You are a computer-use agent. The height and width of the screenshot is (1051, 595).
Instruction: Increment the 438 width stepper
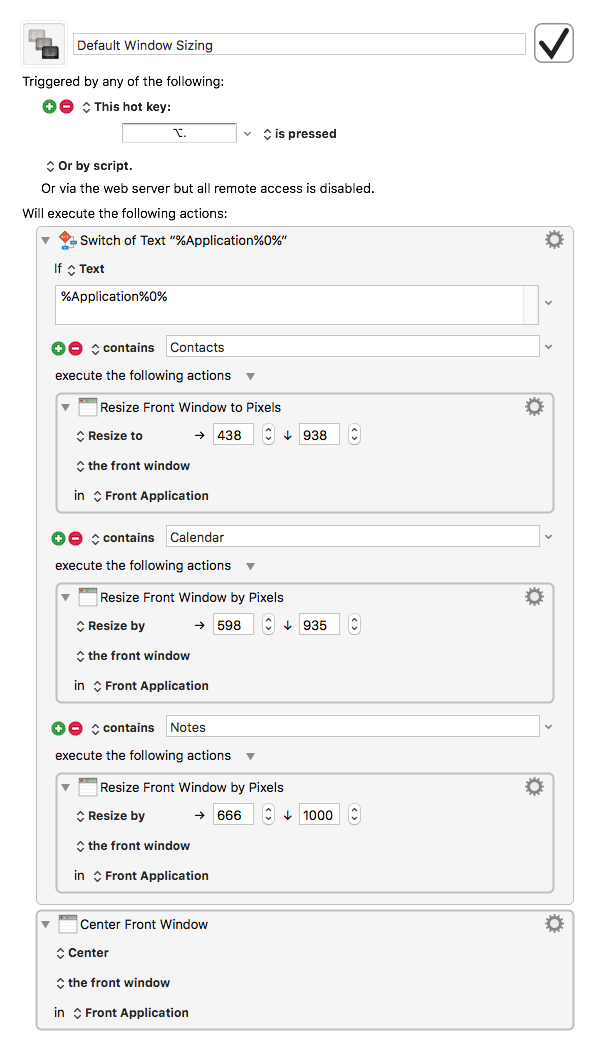click(x=268, y=430)
